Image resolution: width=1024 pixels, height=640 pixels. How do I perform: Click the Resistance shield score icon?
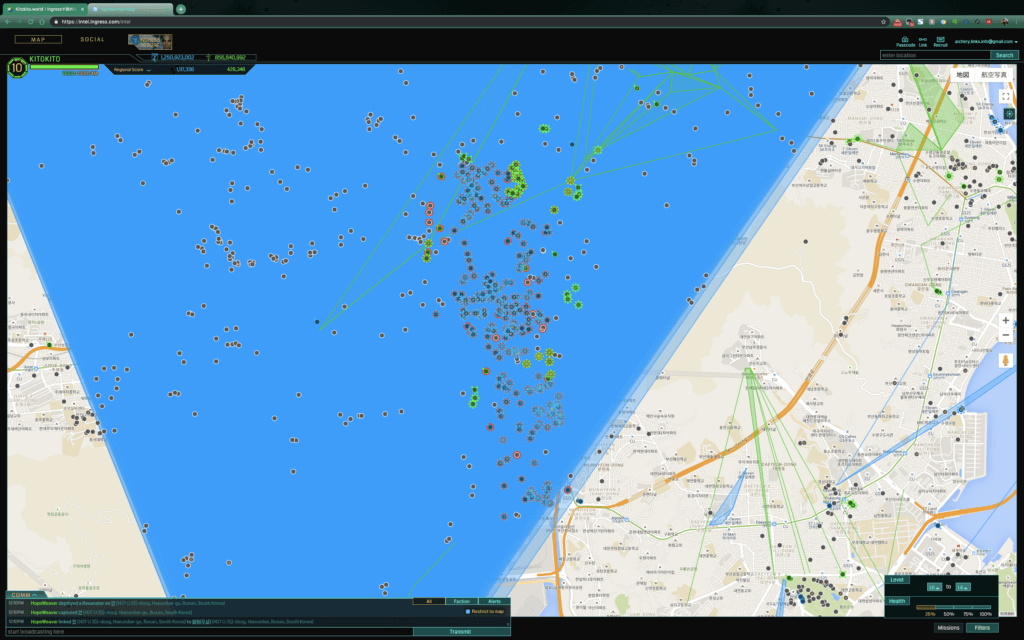(x=155, y=57)
